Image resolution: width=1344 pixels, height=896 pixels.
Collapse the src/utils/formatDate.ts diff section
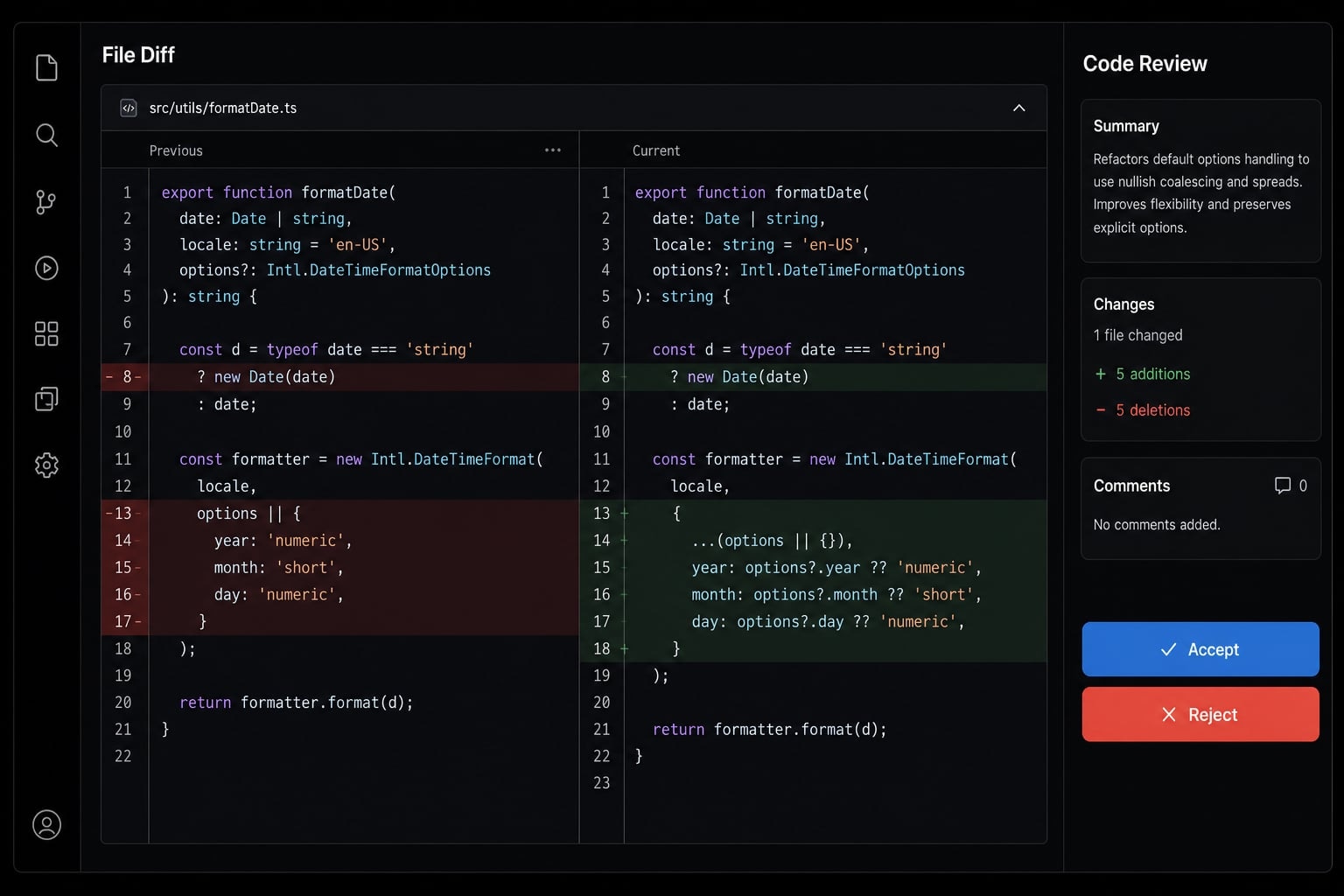[1018, 108]
